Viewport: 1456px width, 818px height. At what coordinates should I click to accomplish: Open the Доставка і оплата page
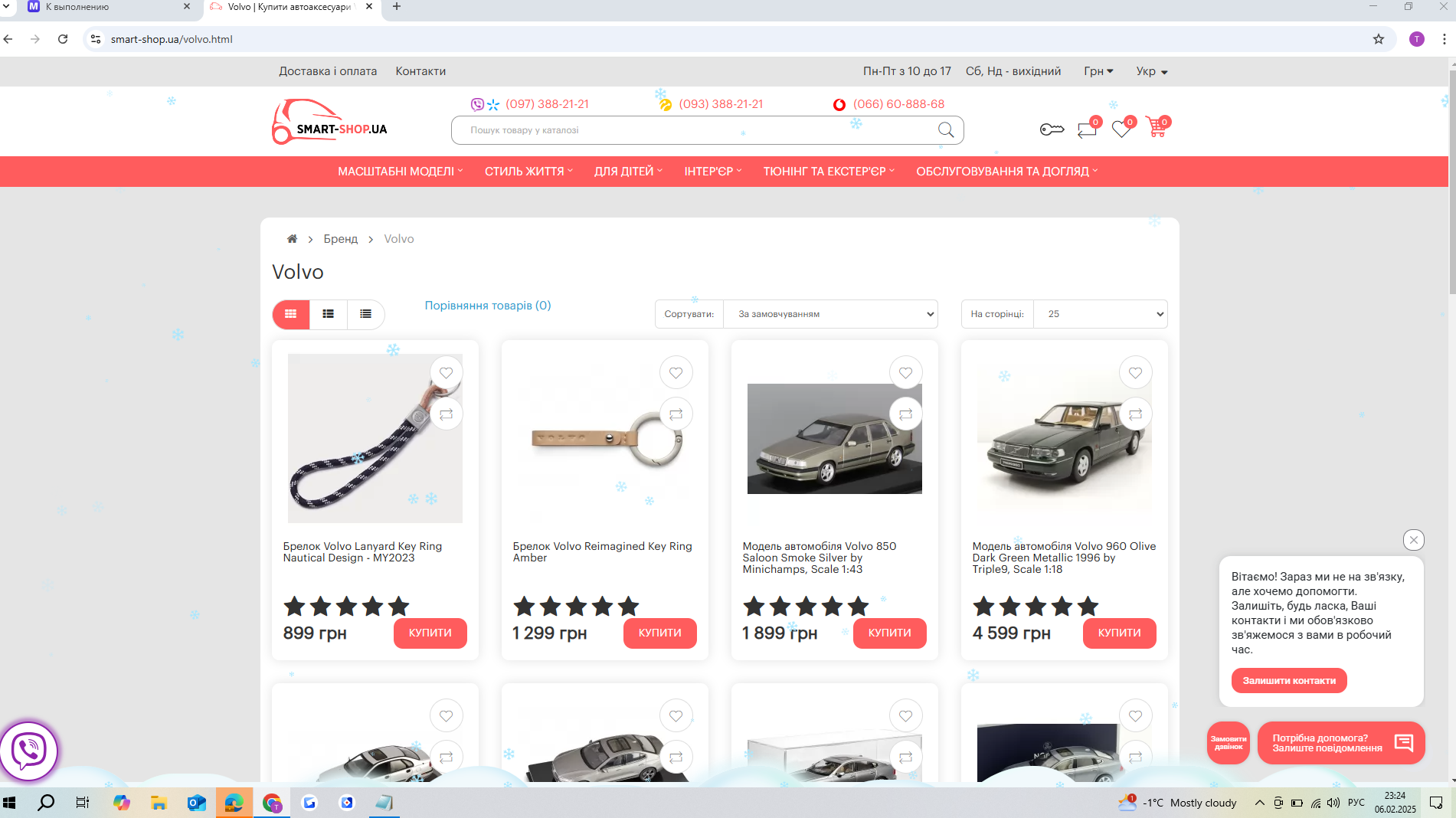pos(328,71)
